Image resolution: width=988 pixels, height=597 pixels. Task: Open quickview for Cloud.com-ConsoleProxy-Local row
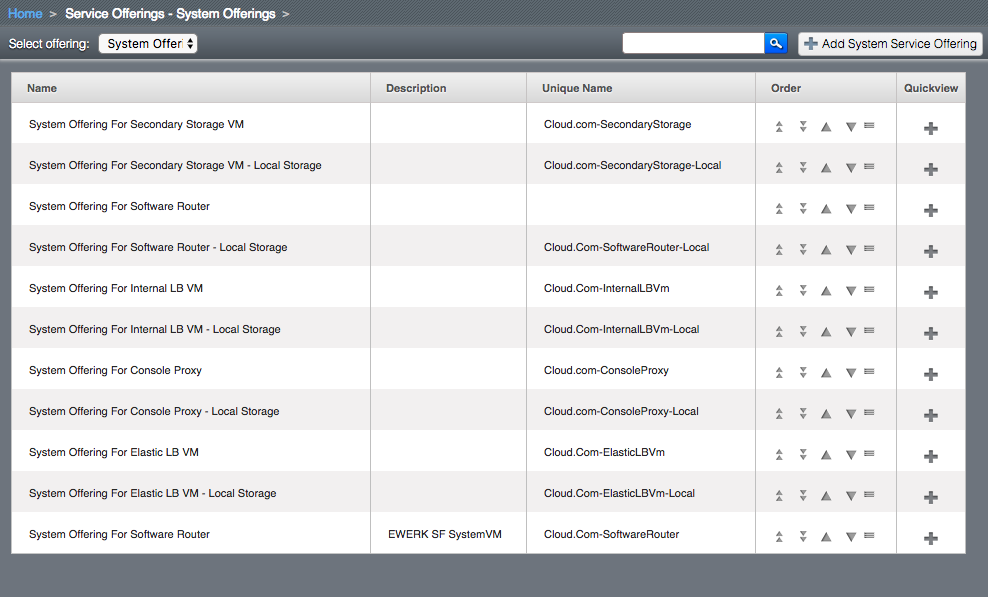pyautogui.click(x=931, y=415)
